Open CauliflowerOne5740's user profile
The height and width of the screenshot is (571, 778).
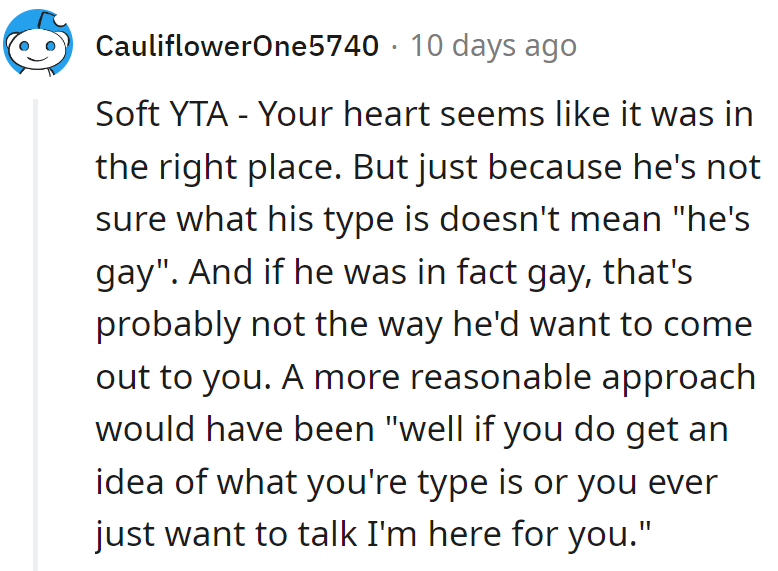237,46
